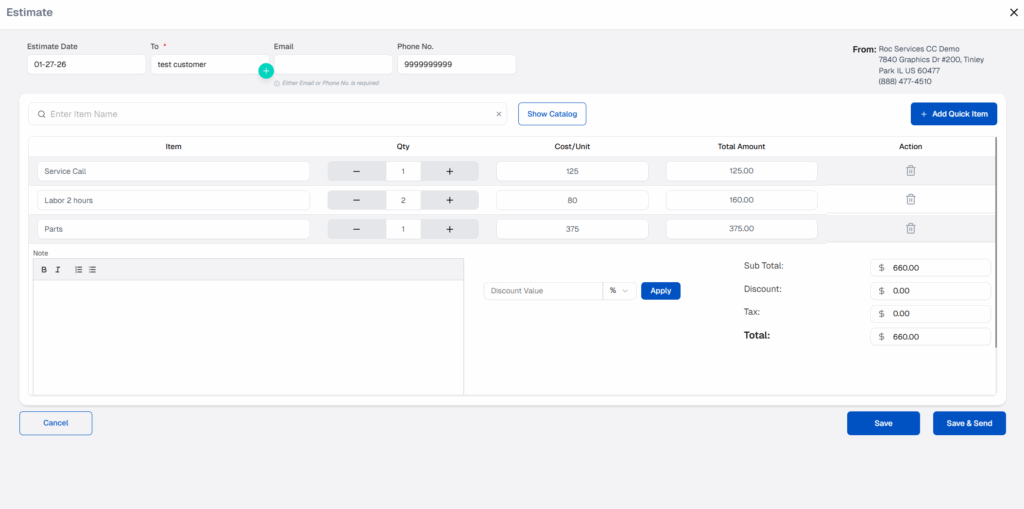This screenshot has height=509, width=1024.
Task: Toggle italic in the Note editor
Action: pos(58,270)
